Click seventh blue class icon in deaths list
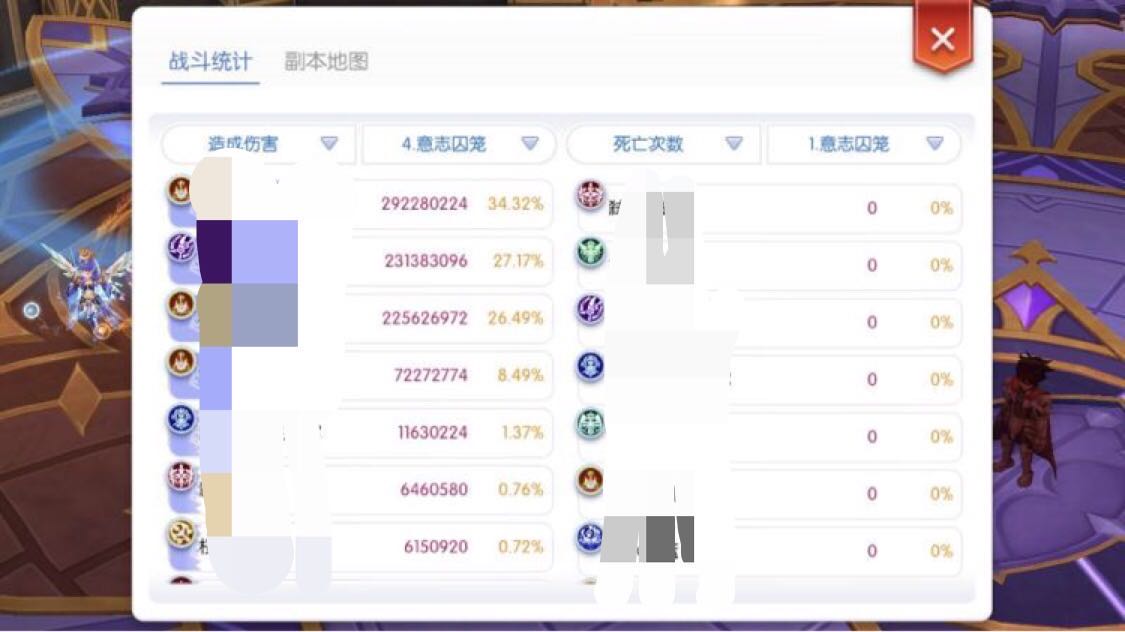This screenshot has width=1125, height=632. coord(590,538)
